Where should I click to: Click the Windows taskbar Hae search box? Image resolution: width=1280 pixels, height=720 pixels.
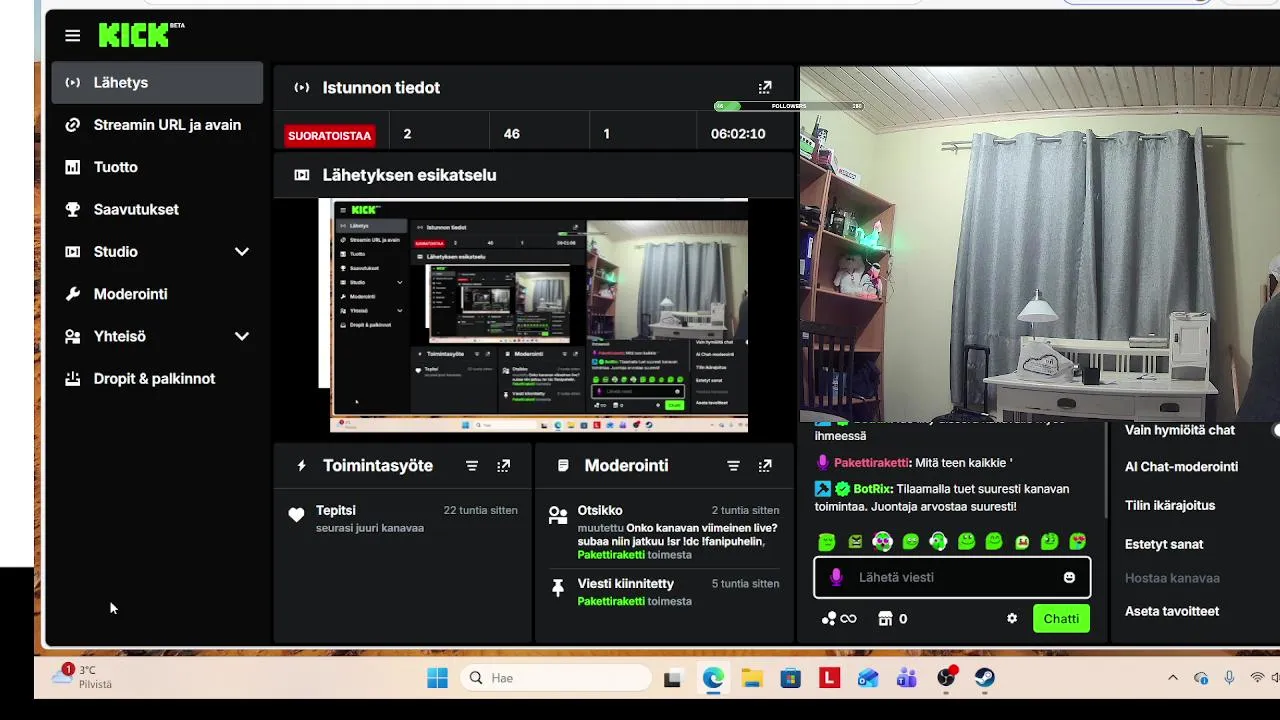pyautogui.click(x=557, y=678)
